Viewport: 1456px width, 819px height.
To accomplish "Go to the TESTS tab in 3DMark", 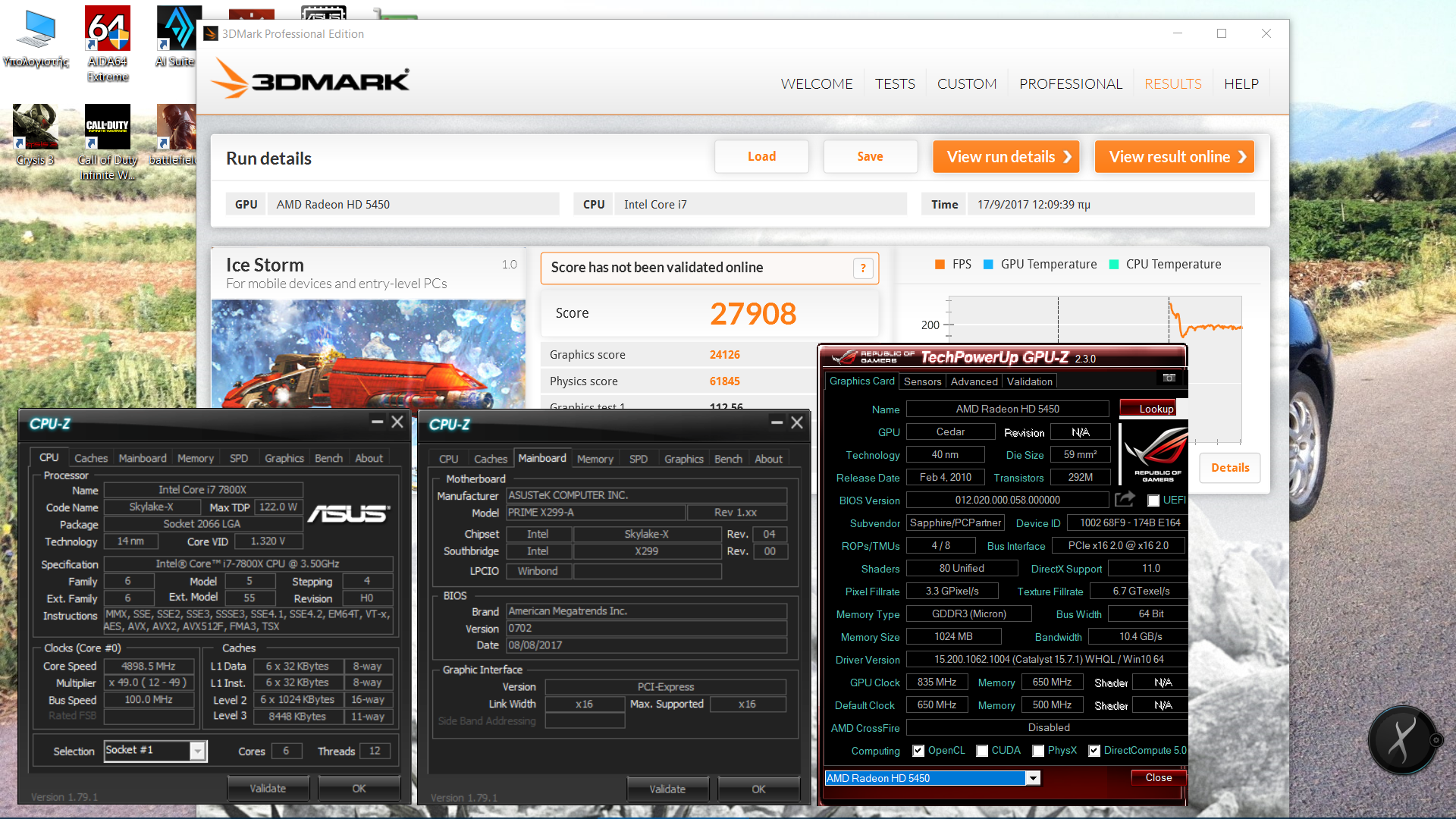I will click(895, 83).
